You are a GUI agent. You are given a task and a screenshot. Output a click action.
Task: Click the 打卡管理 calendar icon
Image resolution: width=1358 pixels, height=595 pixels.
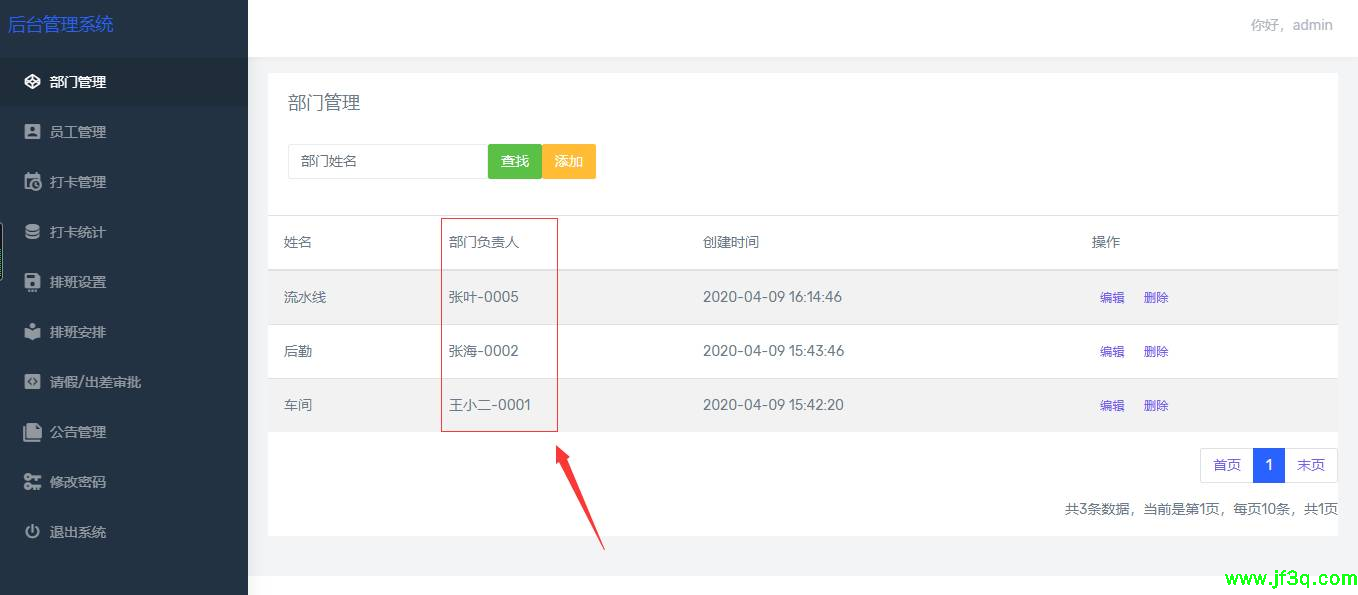pyautogui.click(x=32, y=182)
